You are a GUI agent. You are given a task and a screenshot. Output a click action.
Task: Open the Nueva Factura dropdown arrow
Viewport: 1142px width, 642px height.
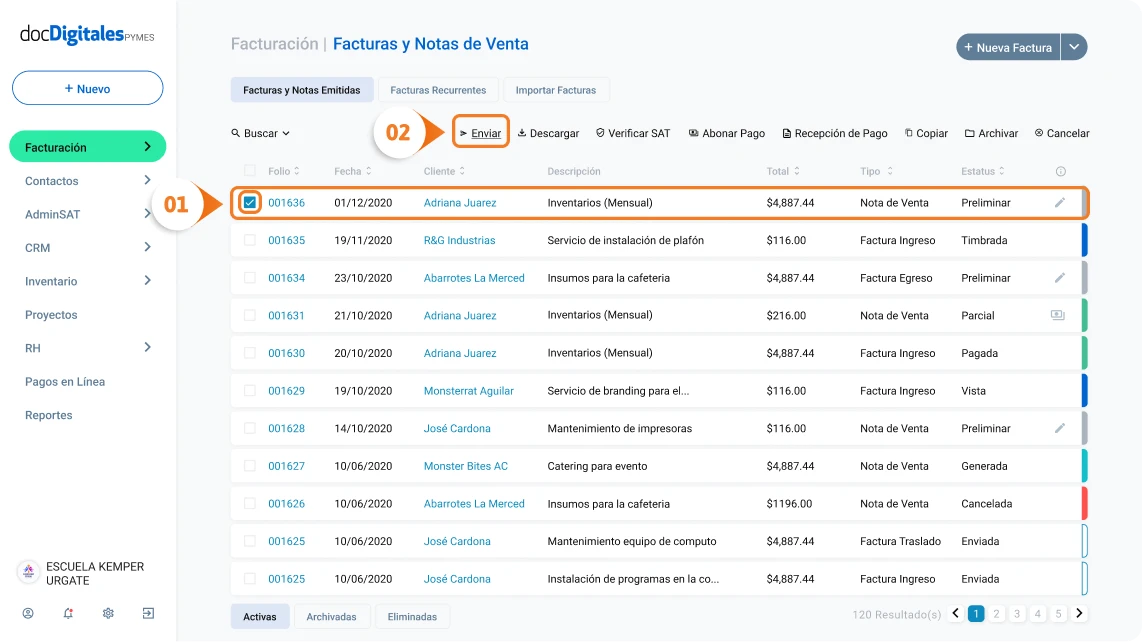pyautogui.click(x=1074, y=47)
